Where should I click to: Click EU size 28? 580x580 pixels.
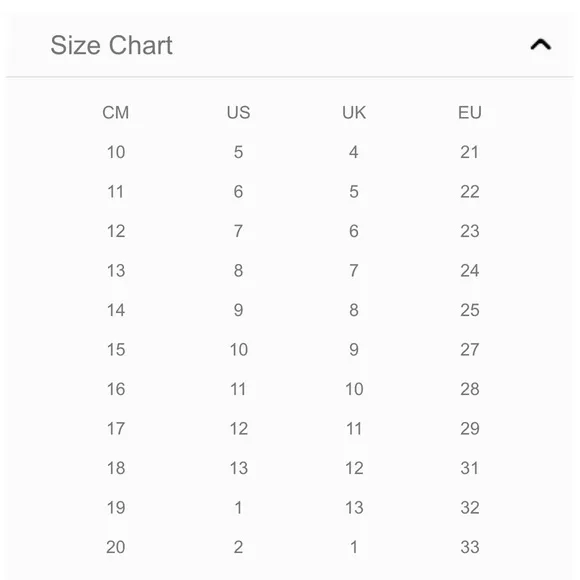click(470, 389)
